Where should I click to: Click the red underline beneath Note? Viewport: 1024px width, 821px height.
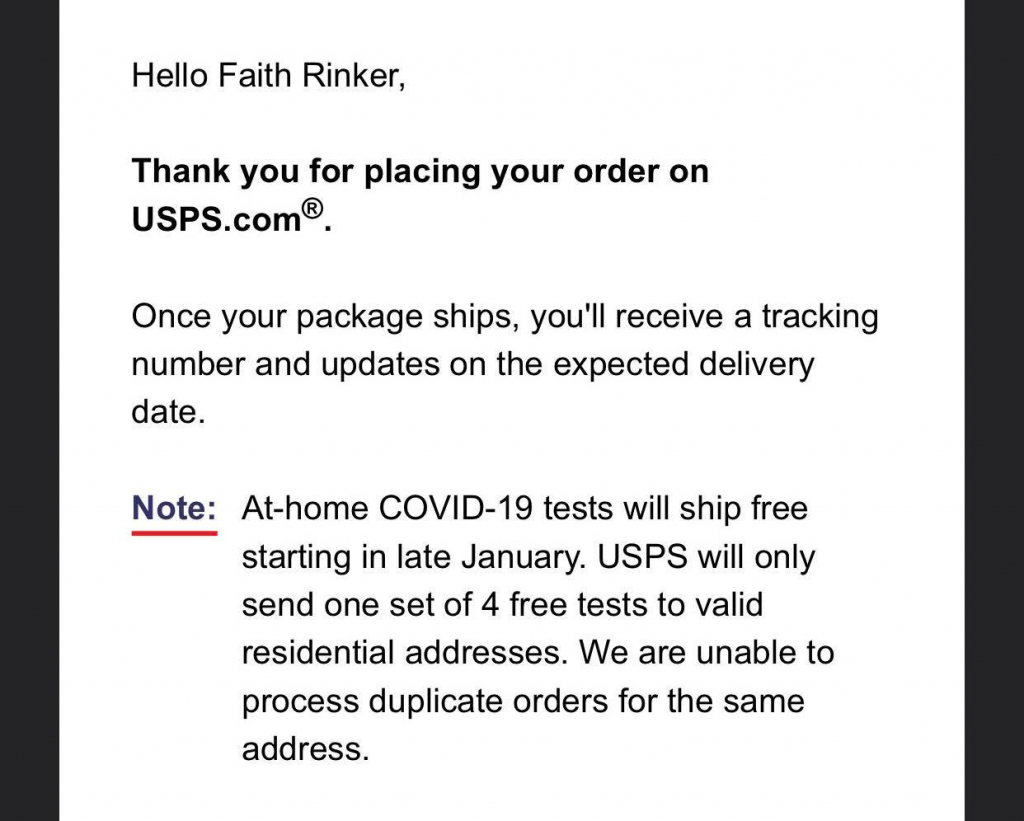pos(174,533)
